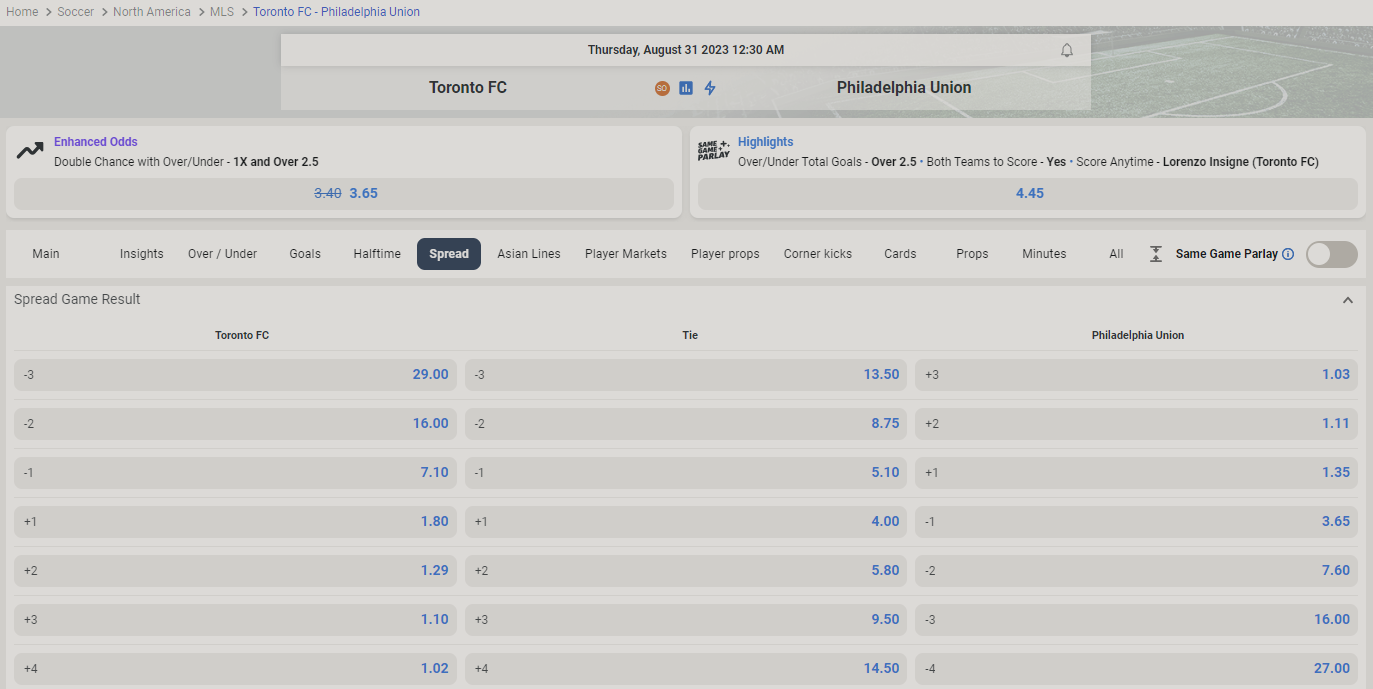Open the Soccer breadcrumb link
The width and height of the screenshot is (1373, 689).
coord(76,12)
